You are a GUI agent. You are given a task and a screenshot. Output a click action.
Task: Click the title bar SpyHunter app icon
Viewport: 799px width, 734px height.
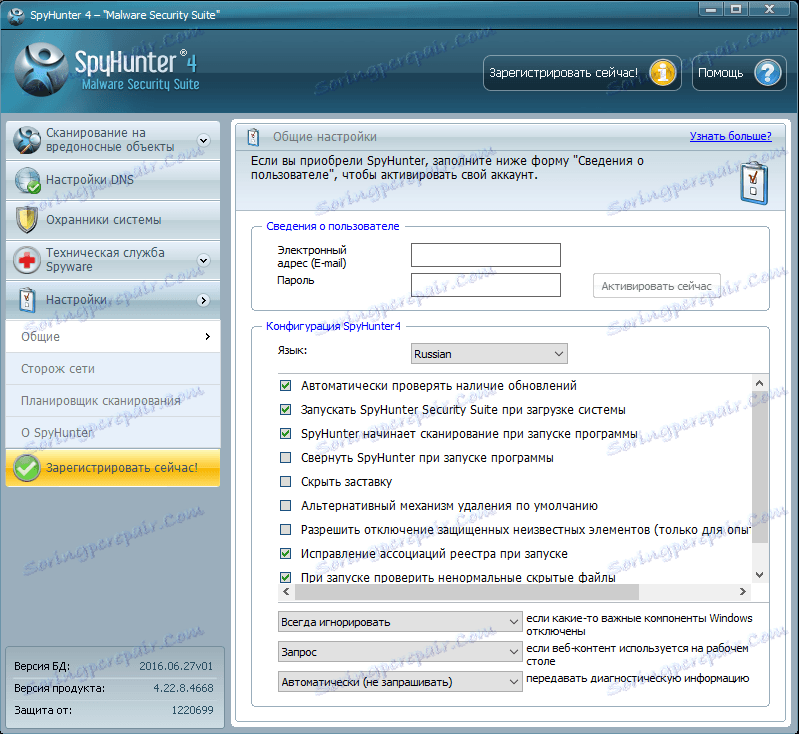(16, 15)
